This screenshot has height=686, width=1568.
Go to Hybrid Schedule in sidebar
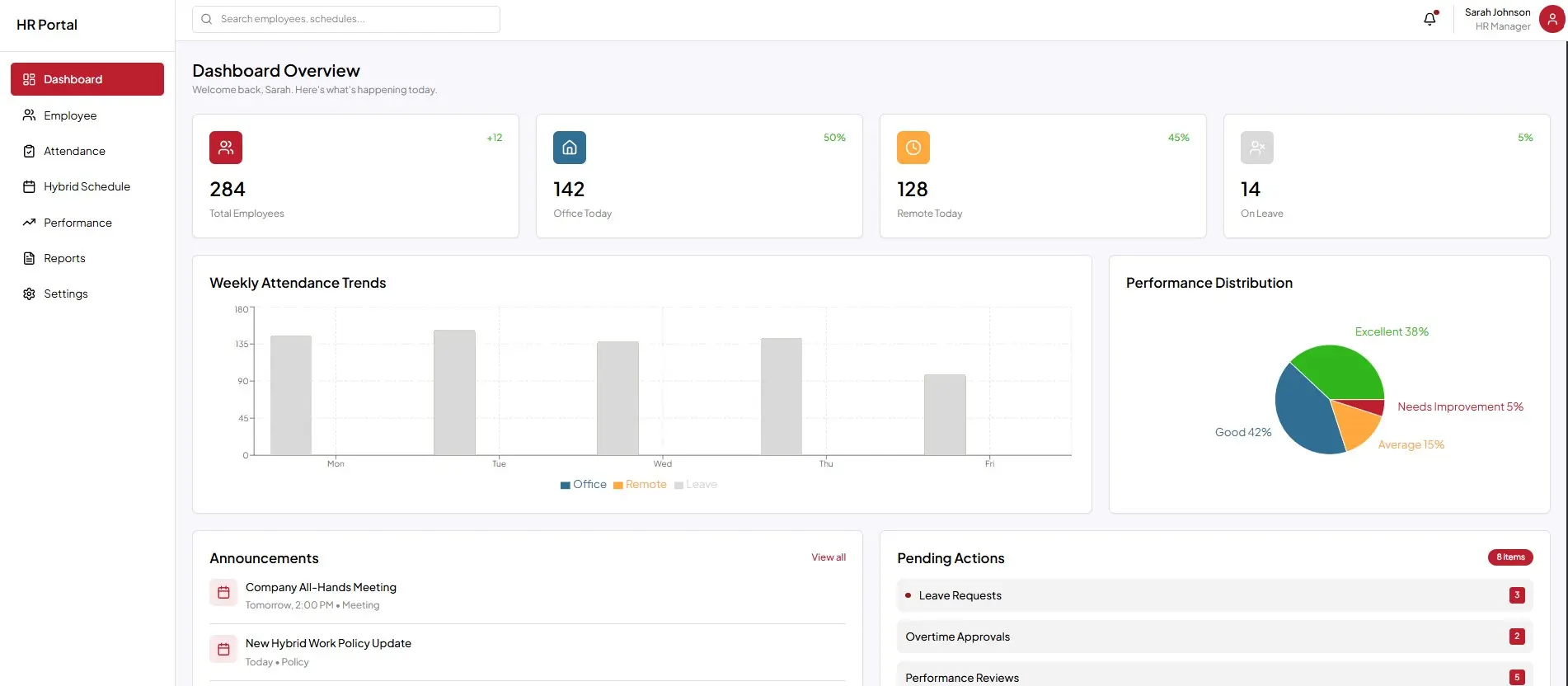tap(87, 187)
